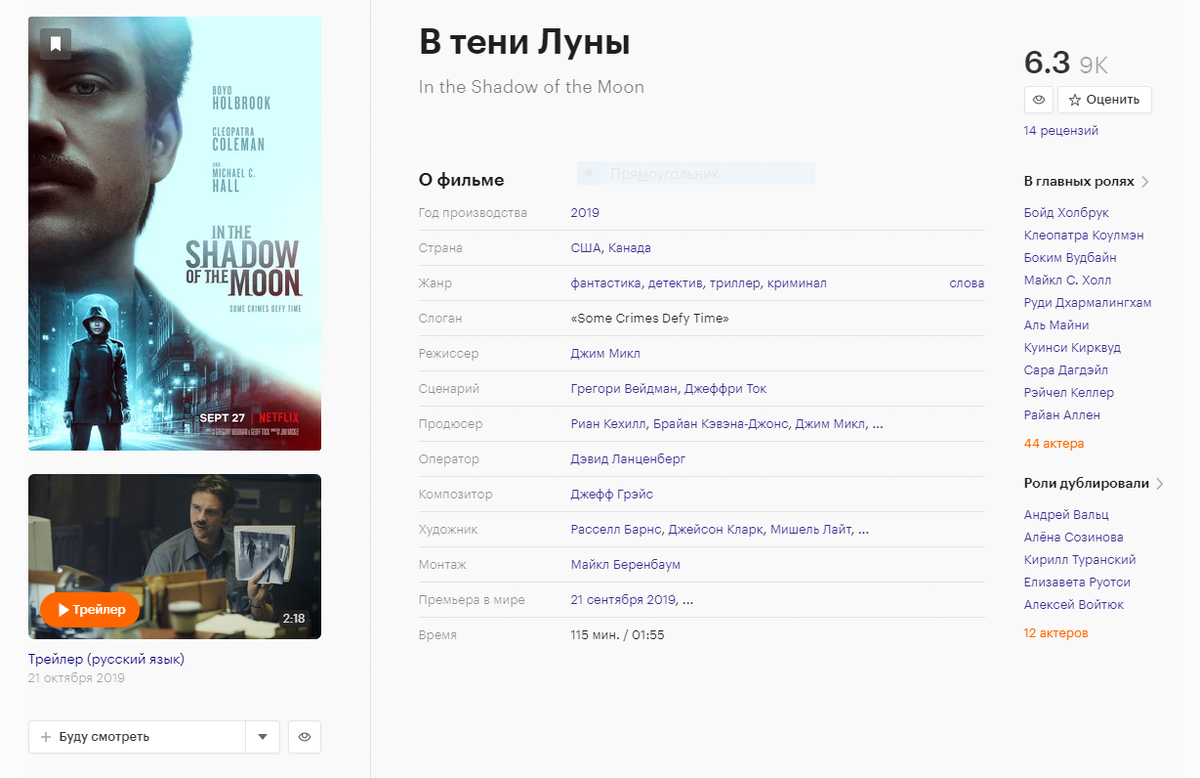The image size is (1200, 778).
Task: Open Майкл С. Холл's profile link
Action: [x=1067, y=281]
